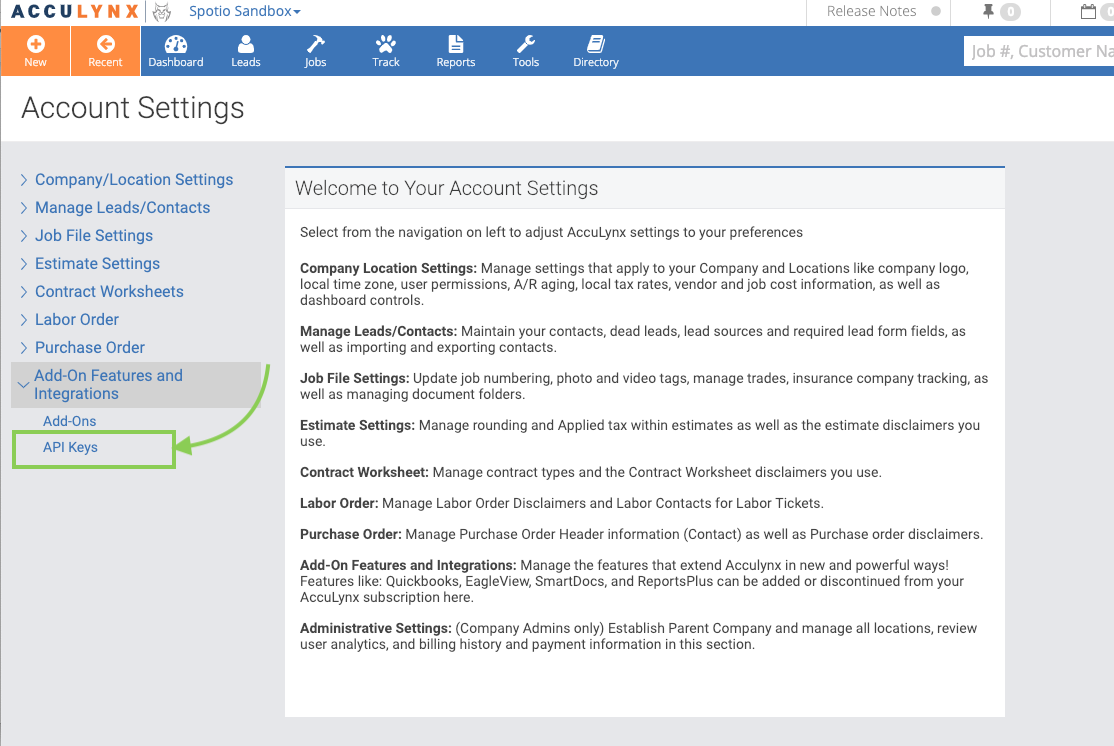The image size is (1114, 746).
Task: Open Company/Location Settings link
Action: (x=134, y=180)
